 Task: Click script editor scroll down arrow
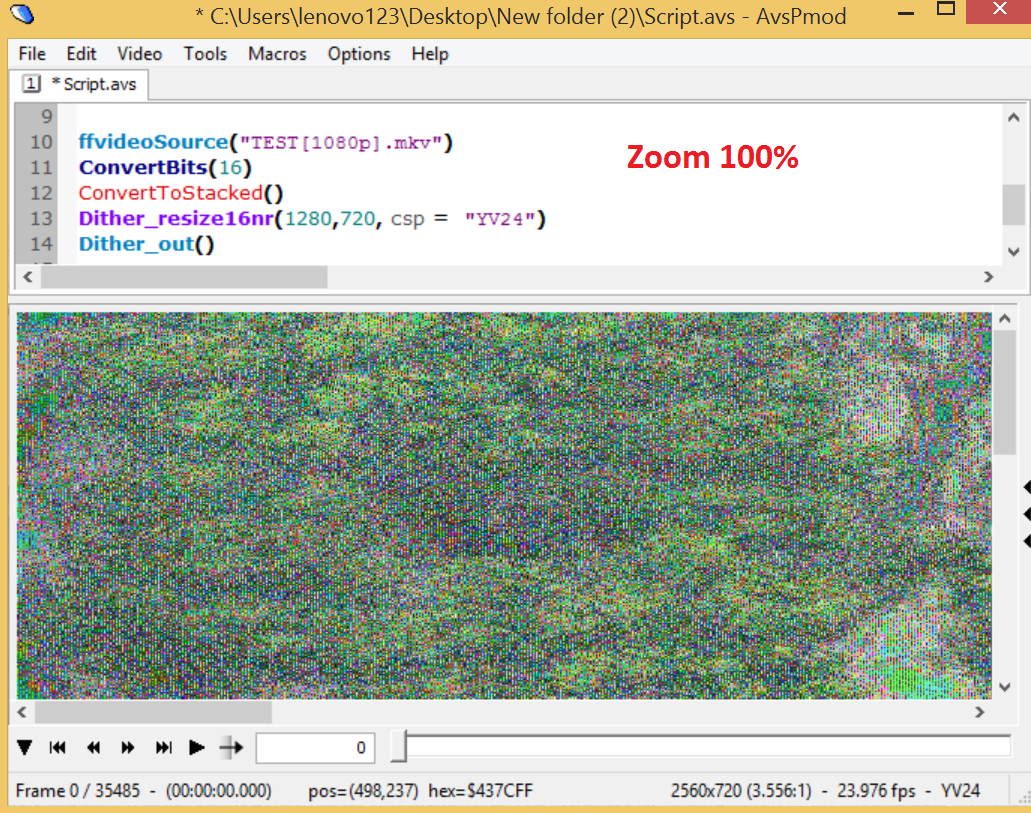(1013, 252)
